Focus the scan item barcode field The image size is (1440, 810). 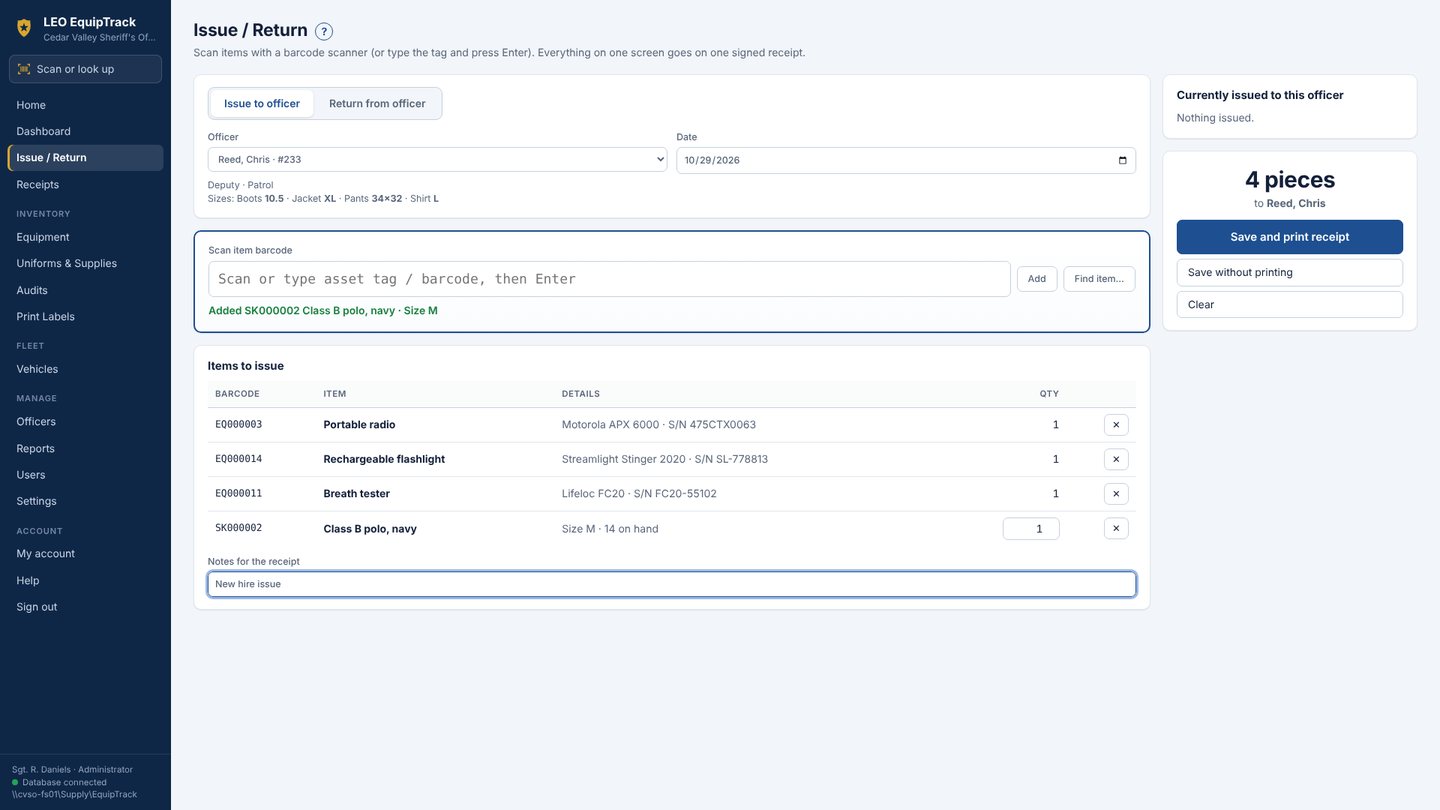pyautogui.click(x=609, y=279)
